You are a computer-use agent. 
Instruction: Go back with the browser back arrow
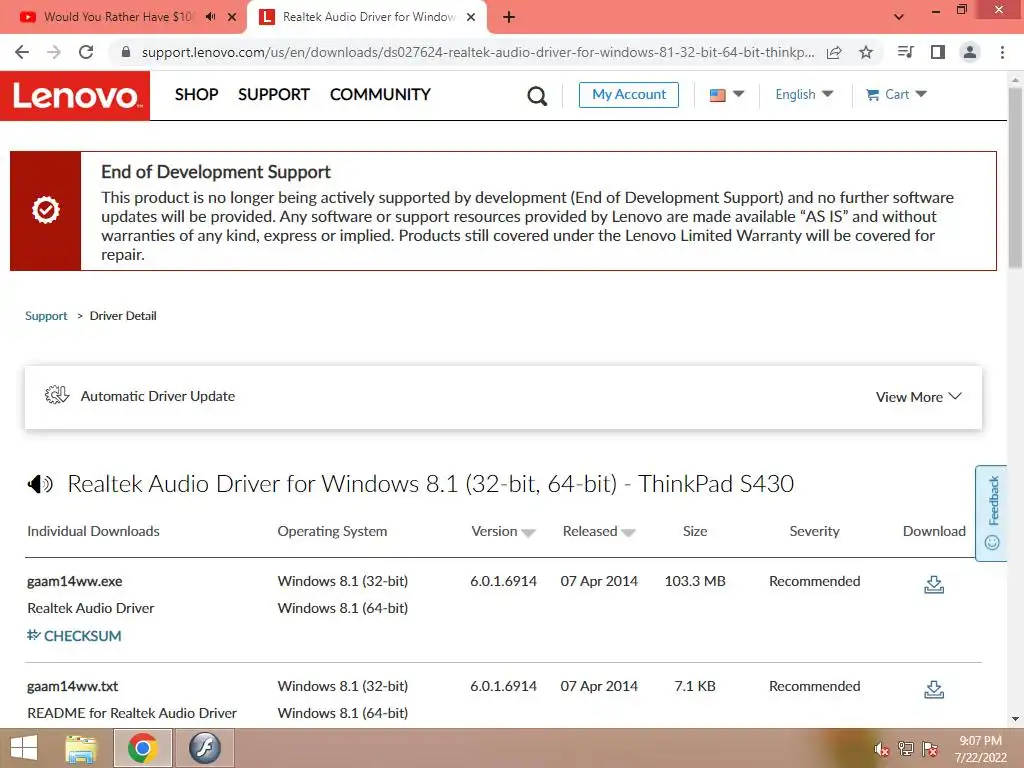point(22,52)
